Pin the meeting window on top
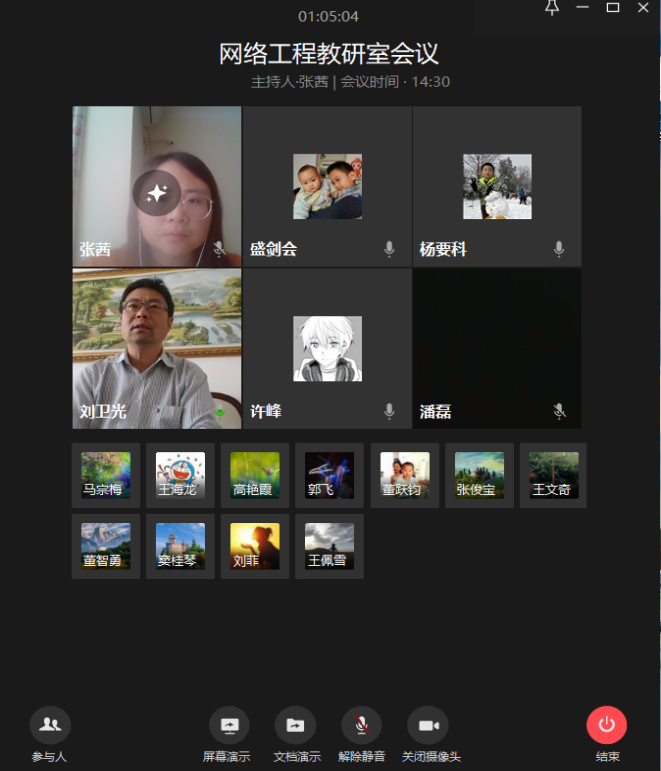This screenshot has width=661, height=771. [551, 8]
